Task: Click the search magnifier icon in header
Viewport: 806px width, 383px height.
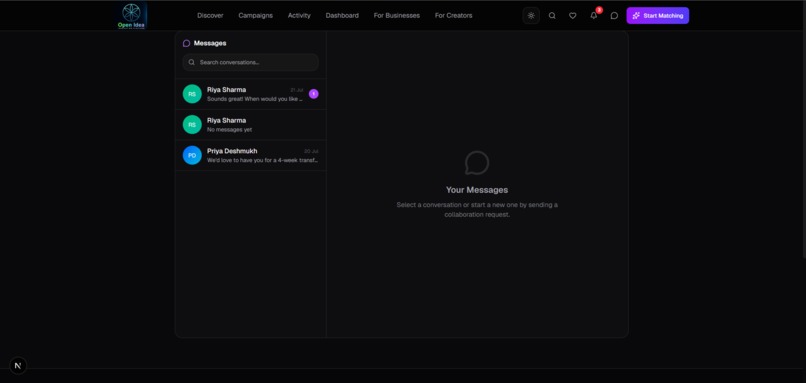Action: pyautogui.click(x=552, y=15)
